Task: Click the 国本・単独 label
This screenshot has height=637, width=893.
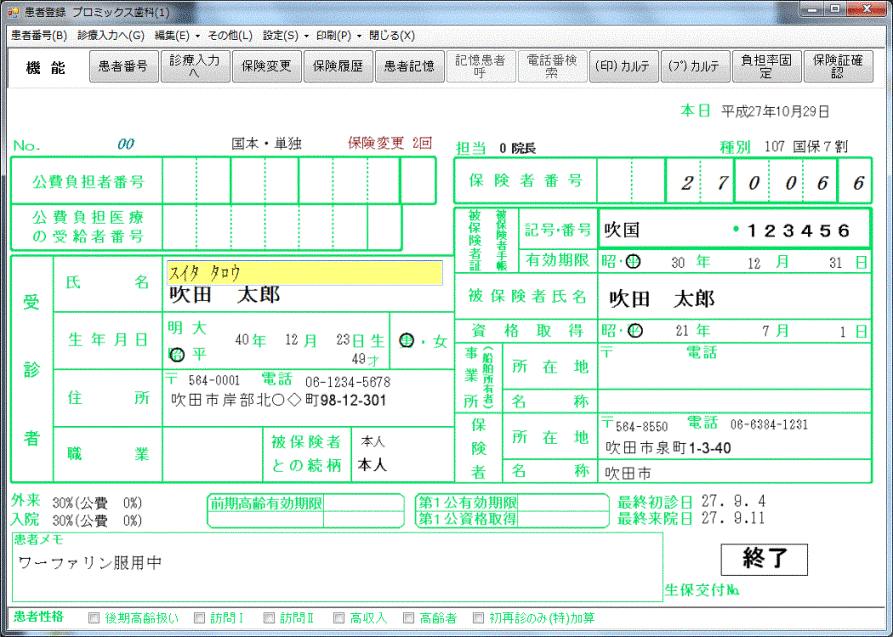Action: point(267,144)
